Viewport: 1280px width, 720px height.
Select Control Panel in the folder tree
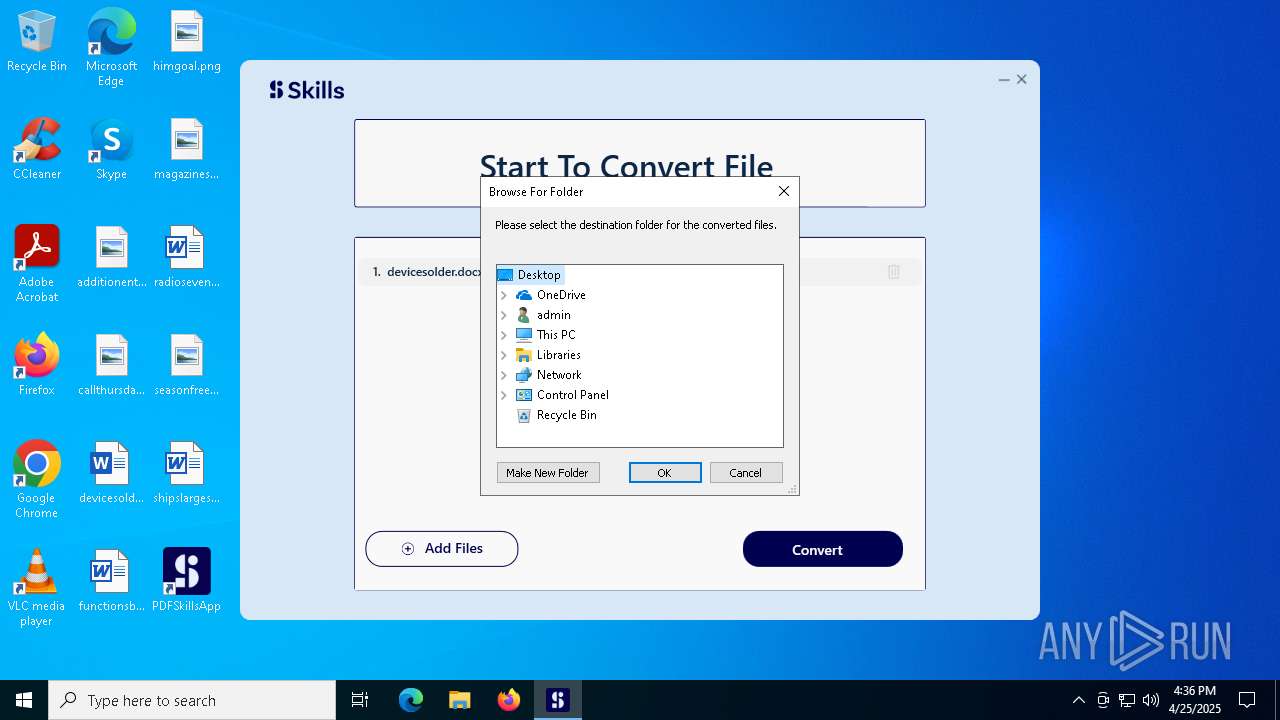[x=572, y=395]
